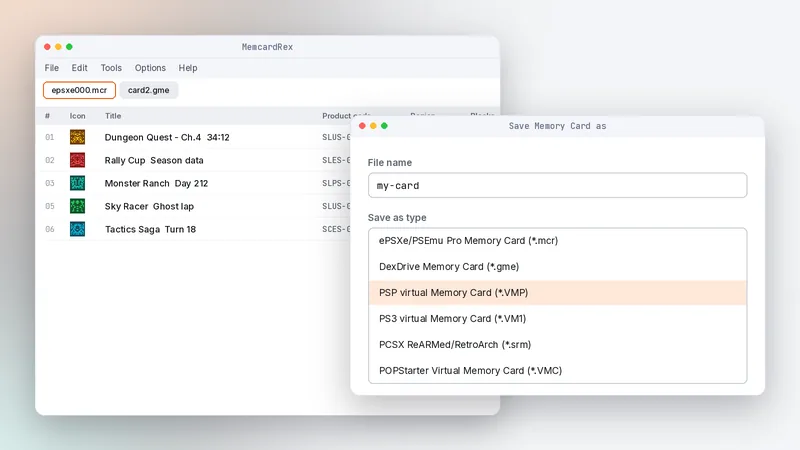The height and width of the screenshot is (450, 800).
Task: Open the Tools menu
Action: (x=111, y=68)
